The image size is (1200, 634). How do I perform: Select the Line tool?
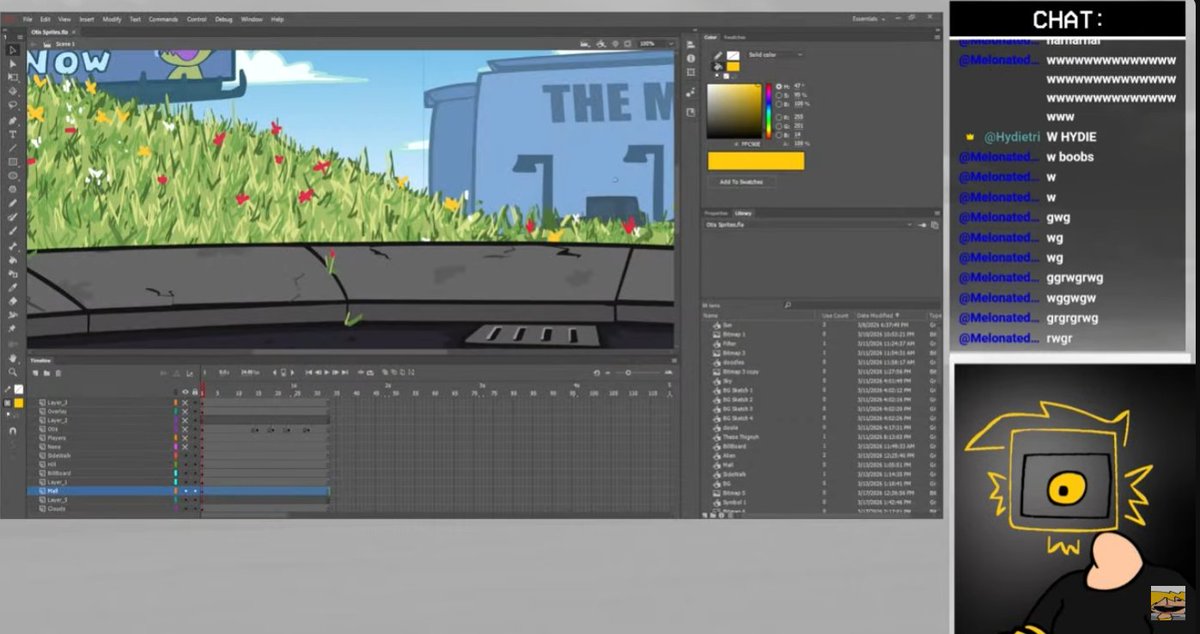pyautogui.click(x=13, y=148)
